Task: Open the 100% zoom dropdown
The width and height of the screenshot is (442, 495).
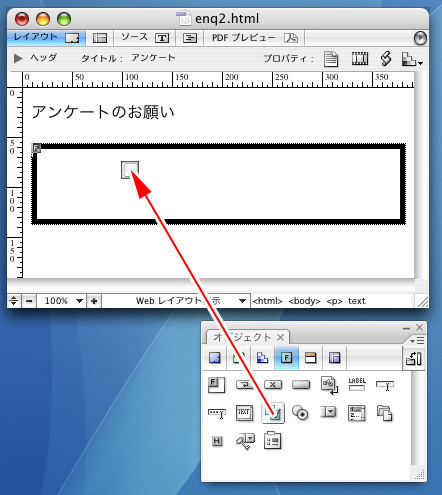Action: [62, 301]
